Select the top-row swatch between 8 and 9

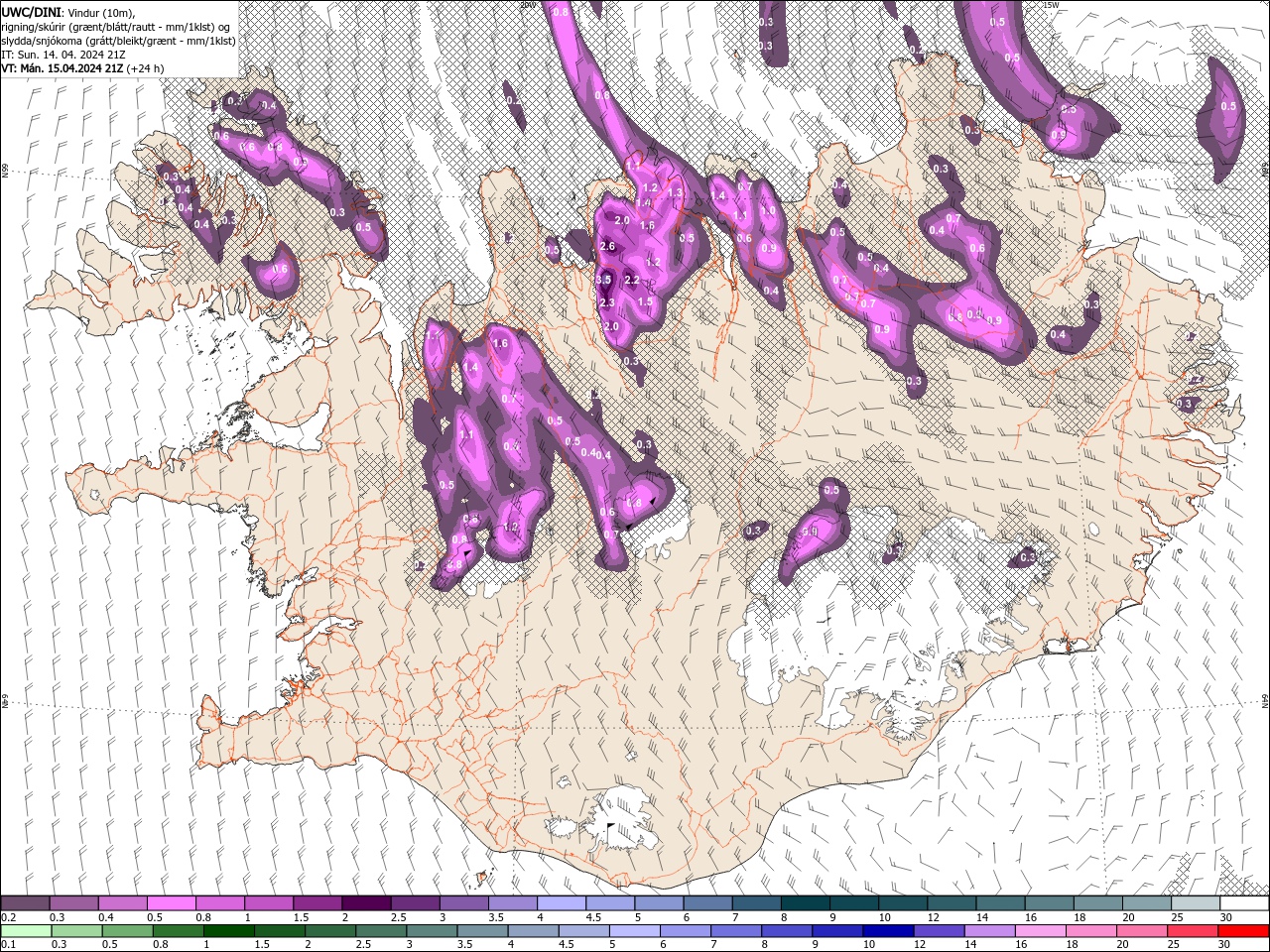point(805,903)
